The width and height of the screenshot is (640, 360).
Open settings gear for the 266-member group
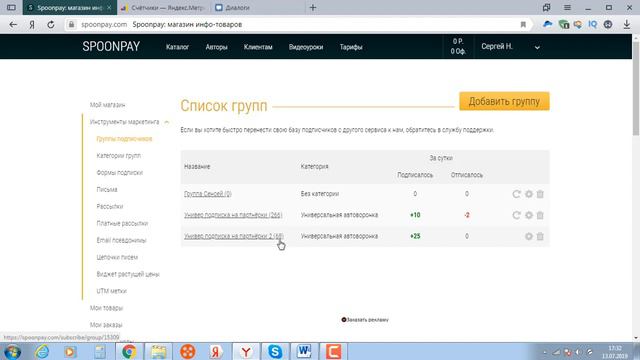529,215
